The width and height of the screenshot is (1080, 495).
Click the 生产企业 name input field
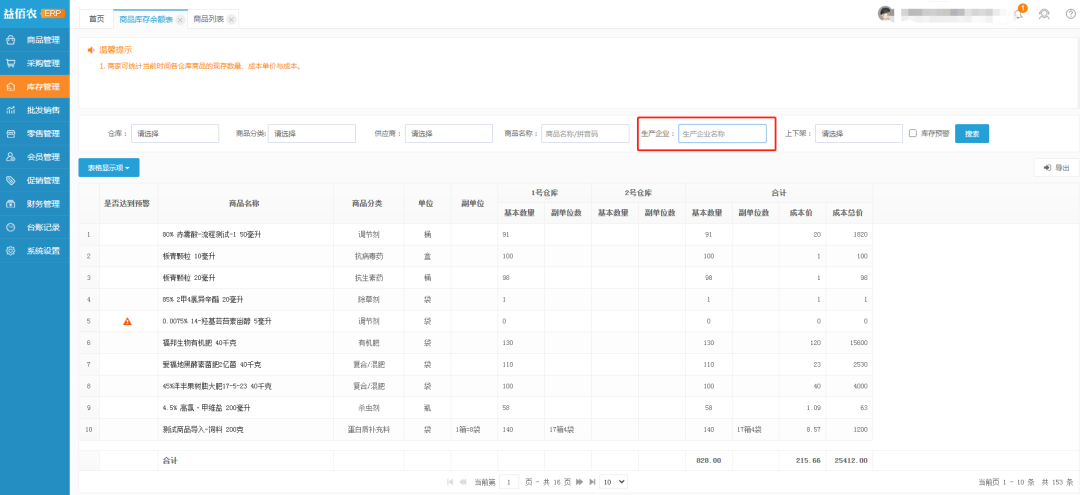722,133
